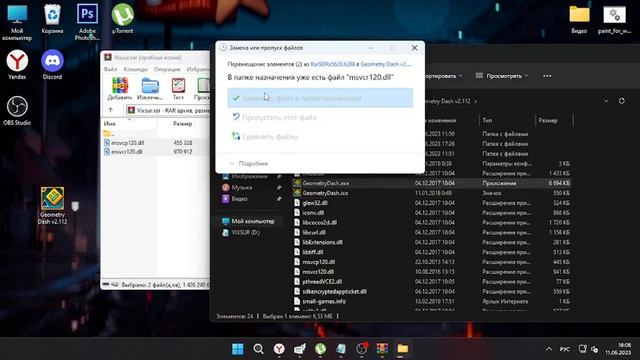Close the replace or skip files dialog
The image size is (640, 360).
click(414, 48)
